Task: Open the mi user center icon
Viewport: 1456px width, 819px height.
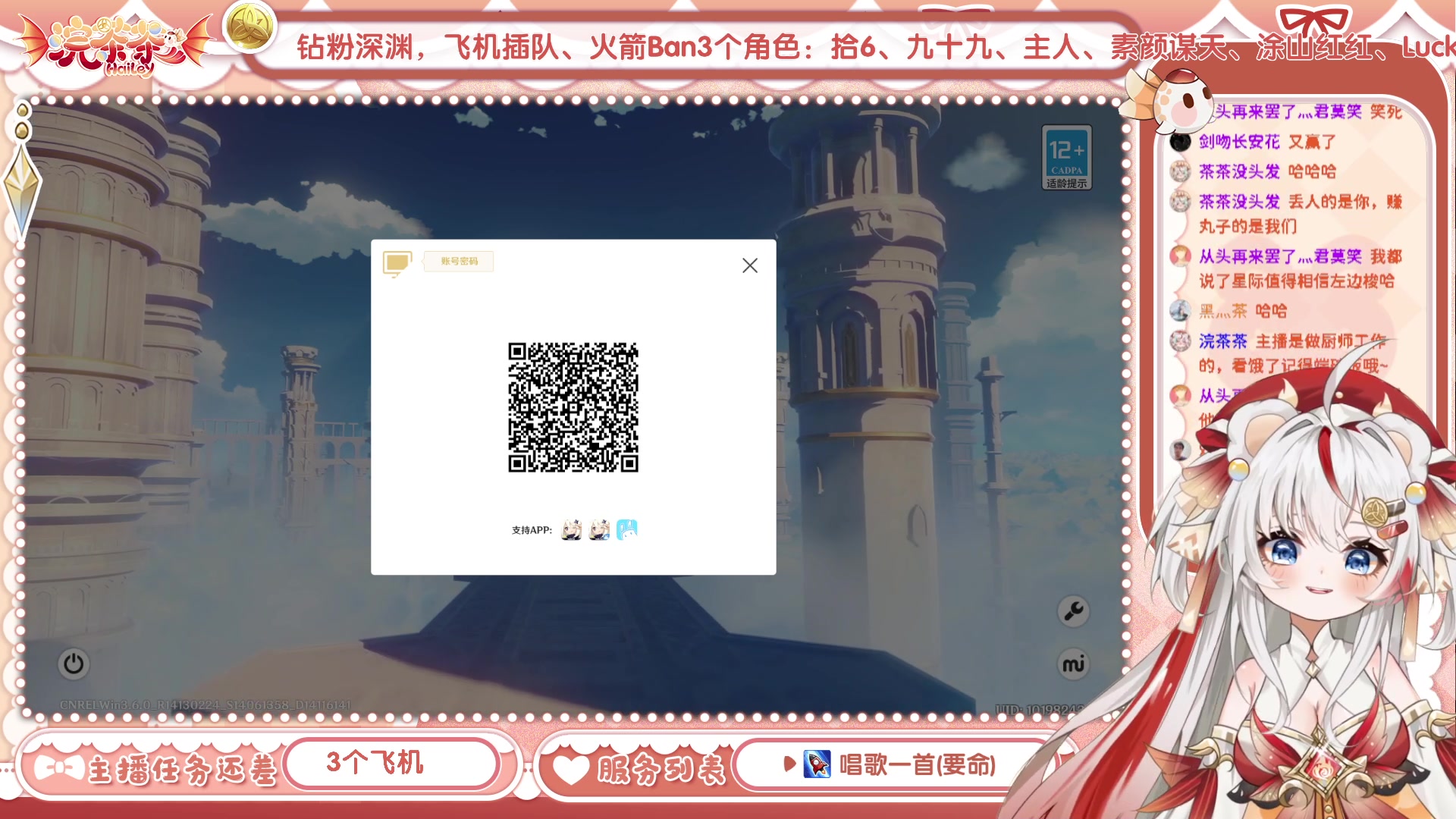Action: [1073, 664]
